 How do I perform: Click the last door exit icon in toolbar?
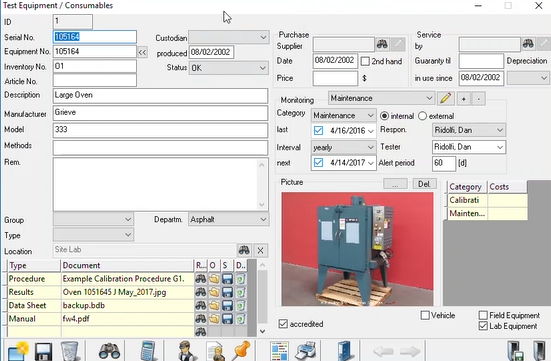coord(539,351)
